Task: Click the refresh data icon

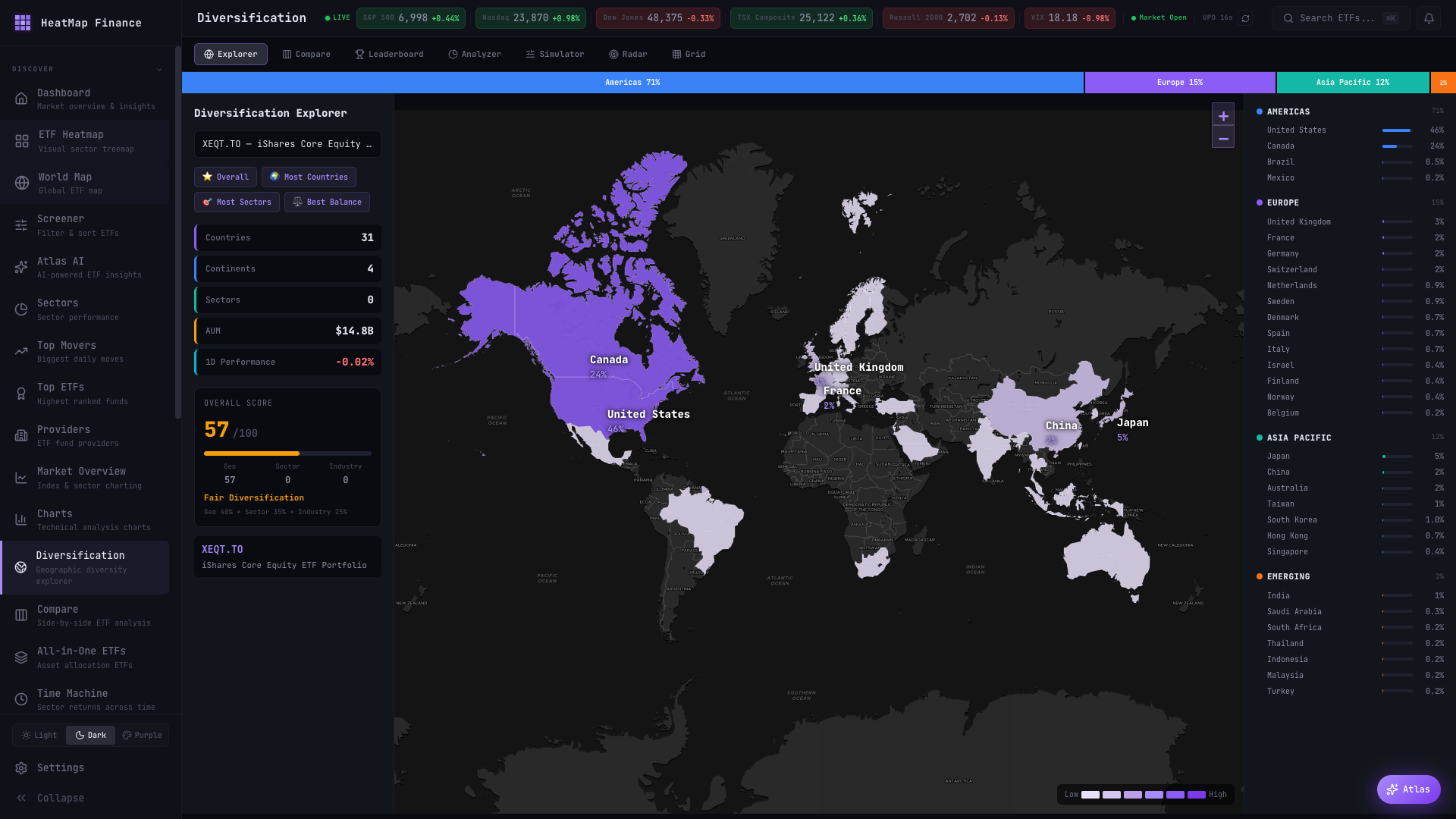Action: pyautogui.click(x=1245, y=18)
